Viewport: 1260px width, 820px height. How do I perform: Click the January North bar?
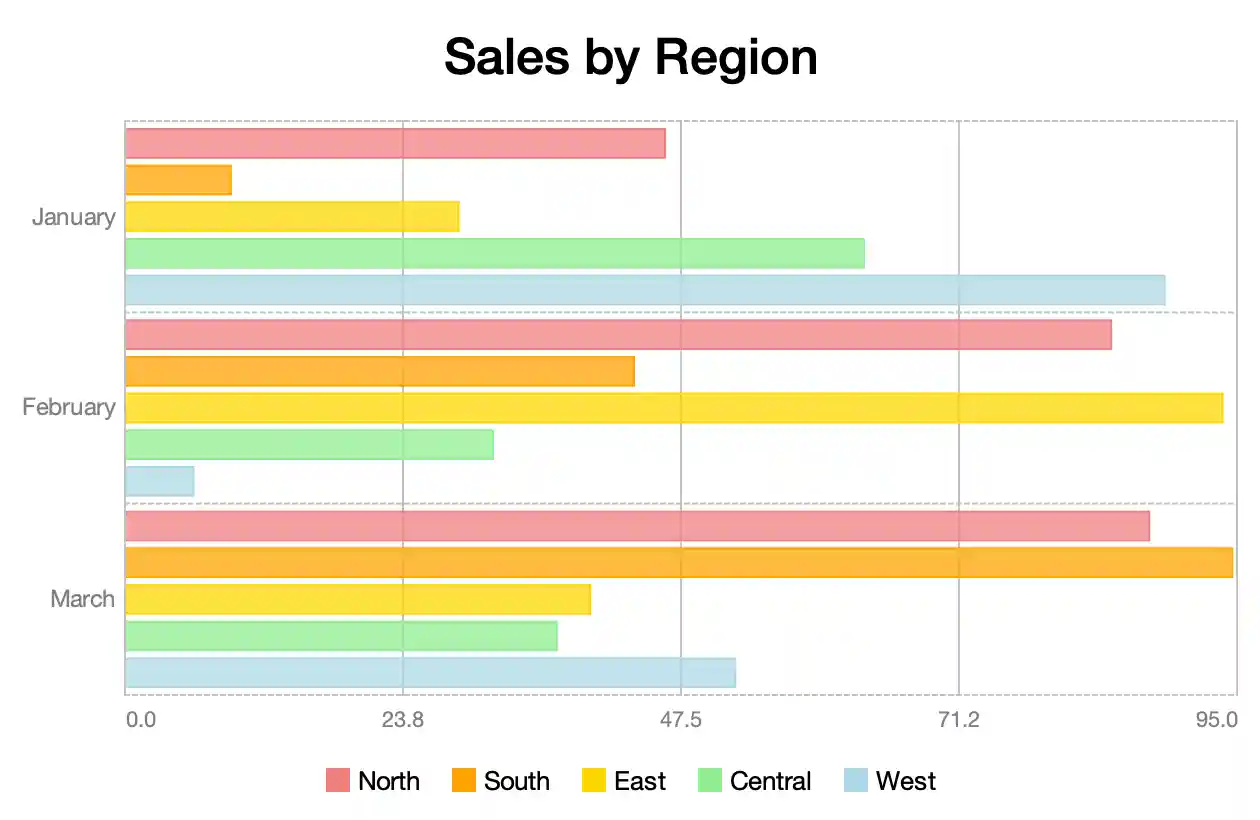coord(395,143)
